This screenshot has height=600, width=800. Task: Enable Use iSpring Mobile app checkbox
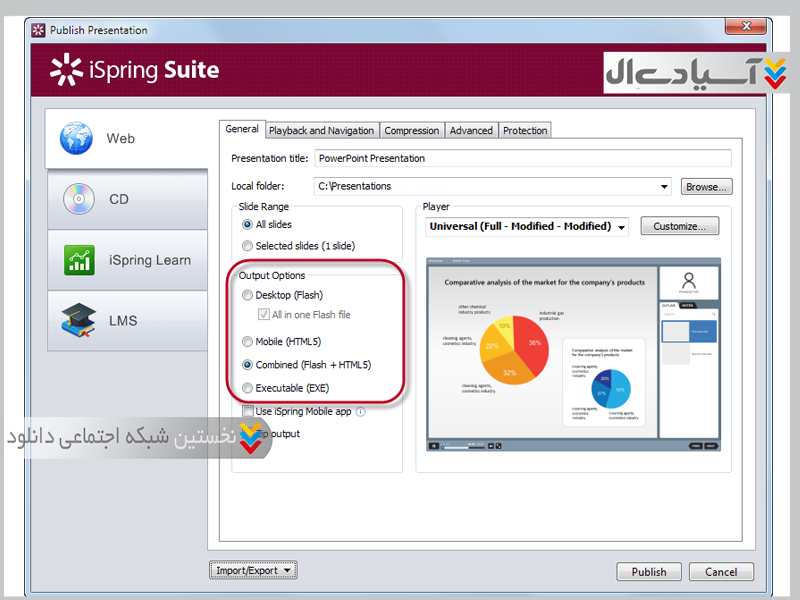(248, 411)
